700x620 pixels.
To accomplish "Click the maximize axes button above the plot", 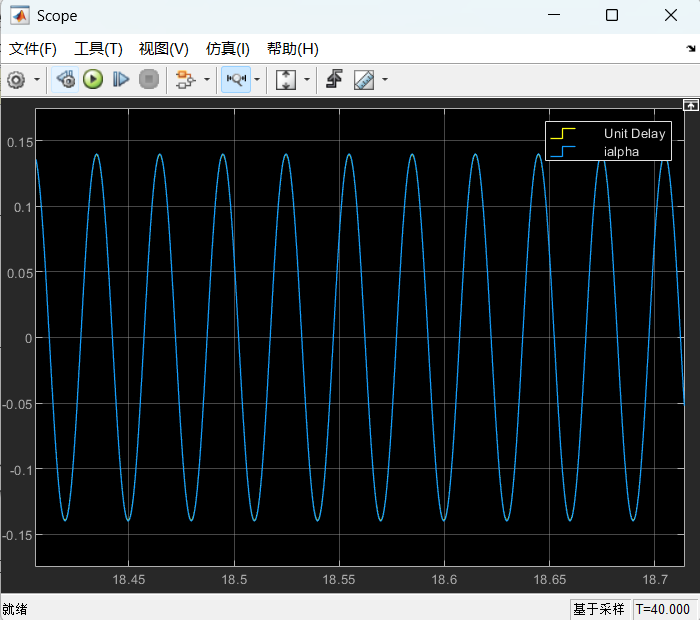I will [x=691, y=105].
